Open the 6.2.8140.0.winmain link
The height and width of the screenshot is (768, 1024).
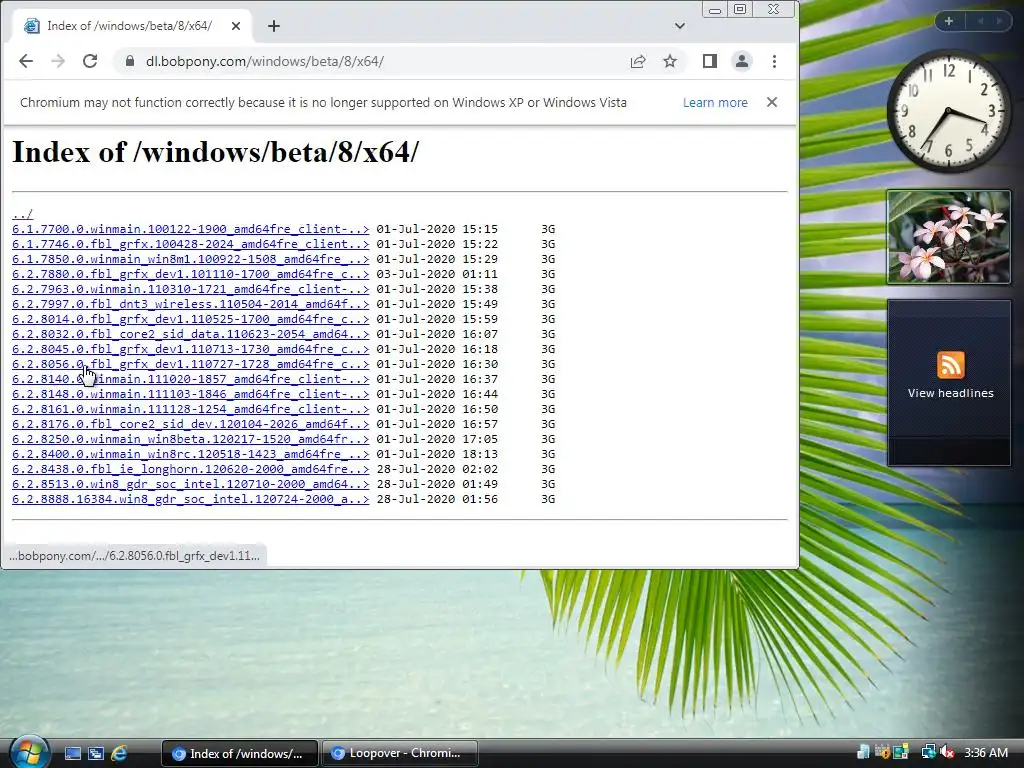191,379
